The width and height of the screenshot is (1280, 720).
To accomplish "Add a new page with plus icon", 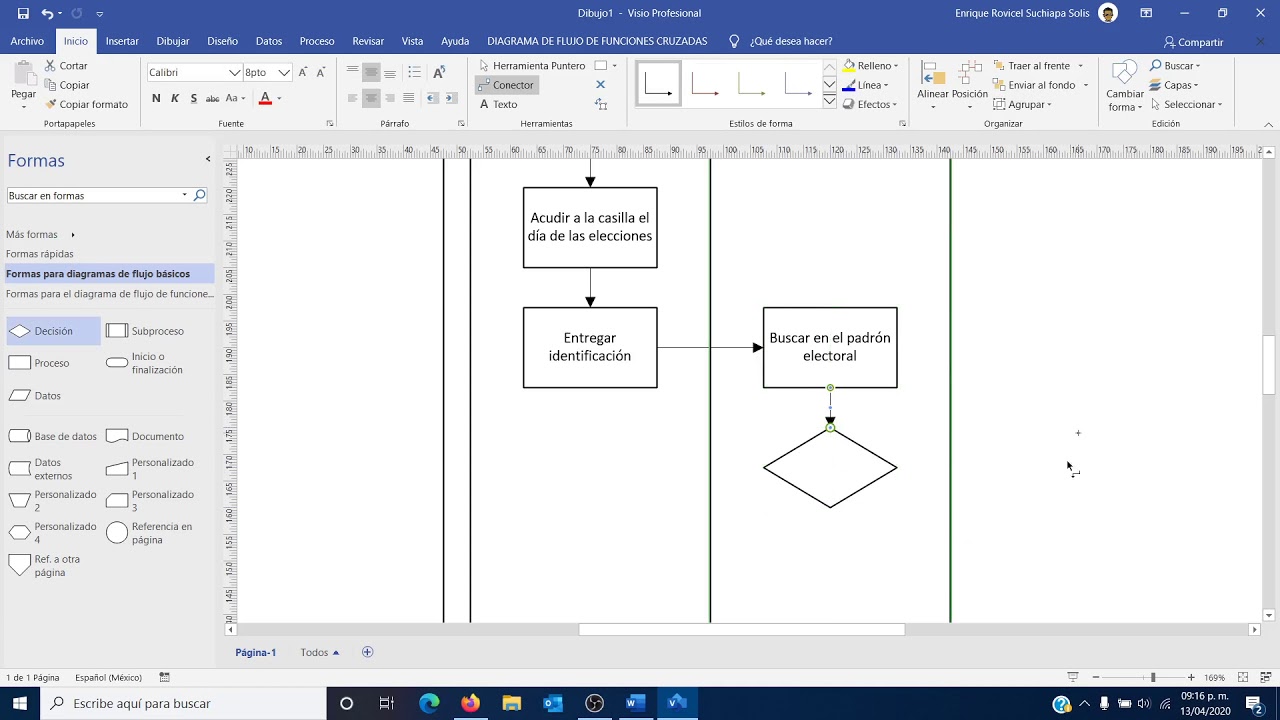I will [367, 652].
